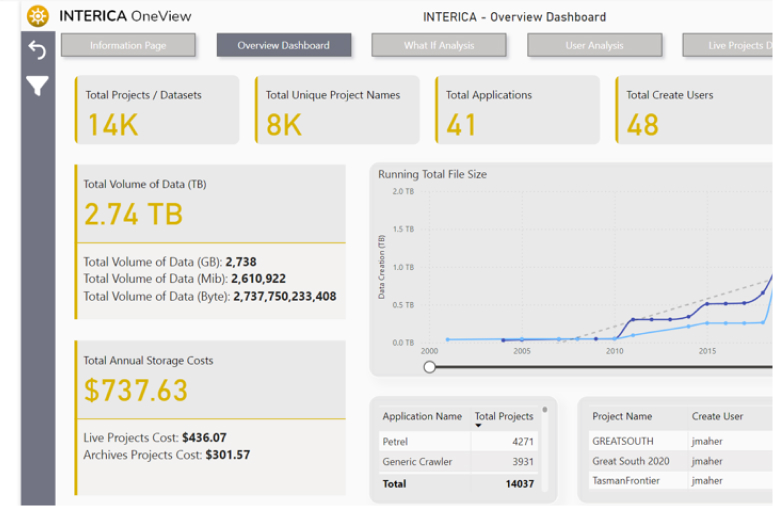Go to the User Analysis tab
773x506 pixels.
[x=594, y=45]
